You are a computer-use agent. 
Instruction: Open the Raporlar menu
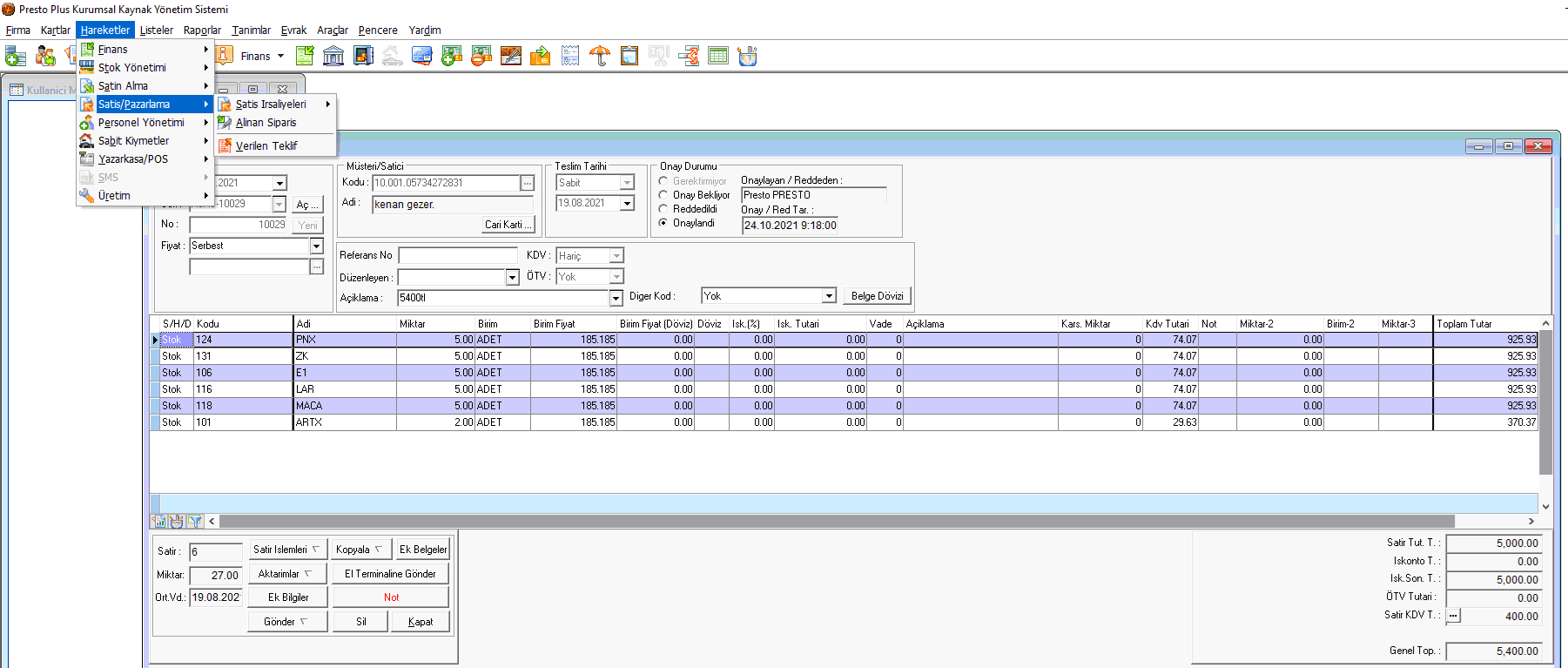202,30
